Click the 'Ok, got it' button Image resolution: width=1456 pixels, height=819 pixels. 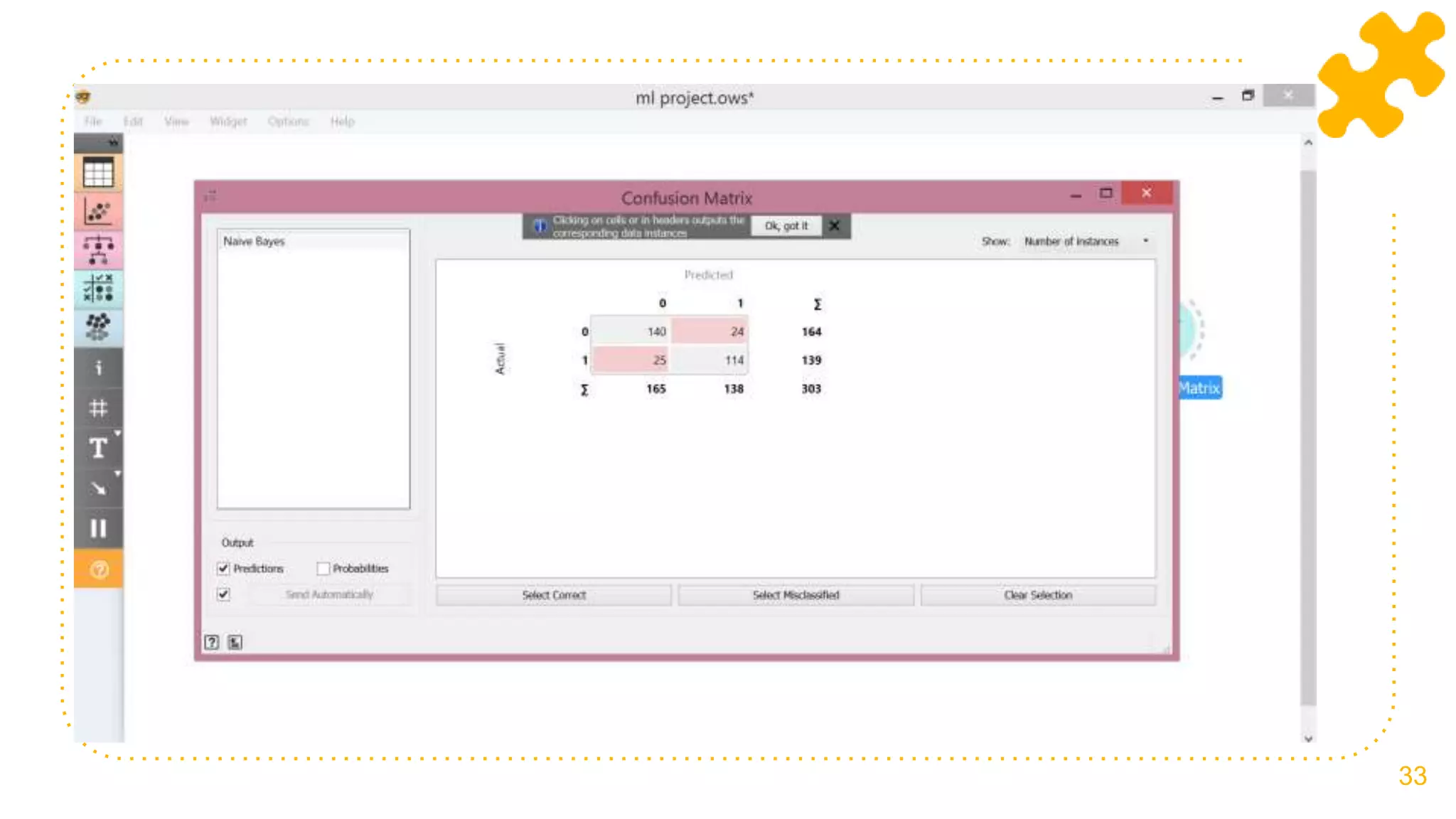[x=786, y=226]
